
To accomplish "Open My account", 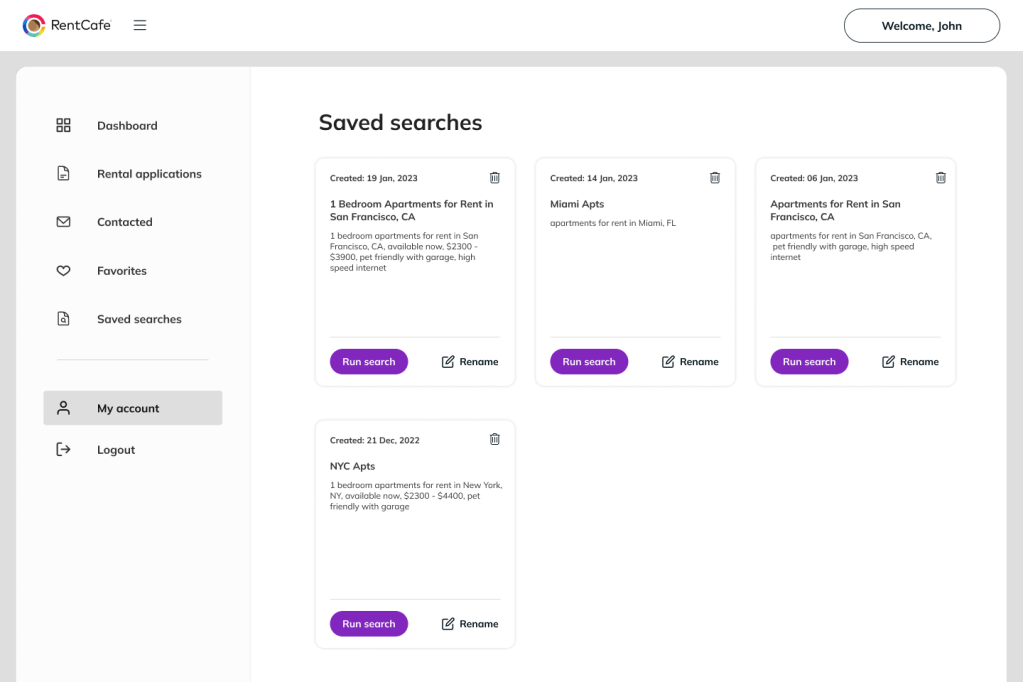I will coord(133,408).
